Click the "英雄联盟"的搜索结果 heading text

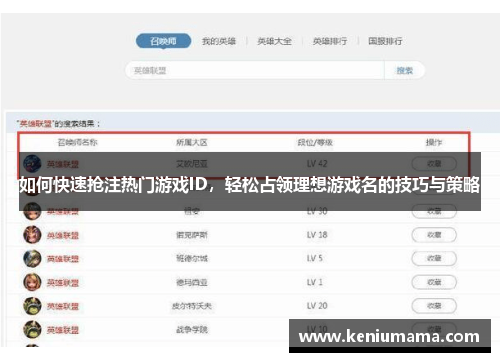pyautogui.click(x=59, y=124)
